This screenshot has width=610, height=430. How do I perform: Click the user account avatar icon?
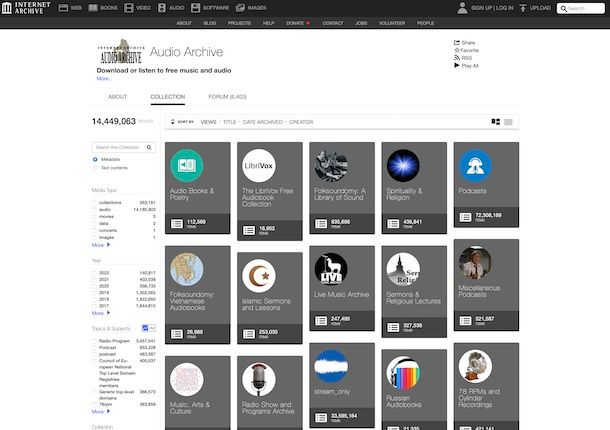(462, 8)
